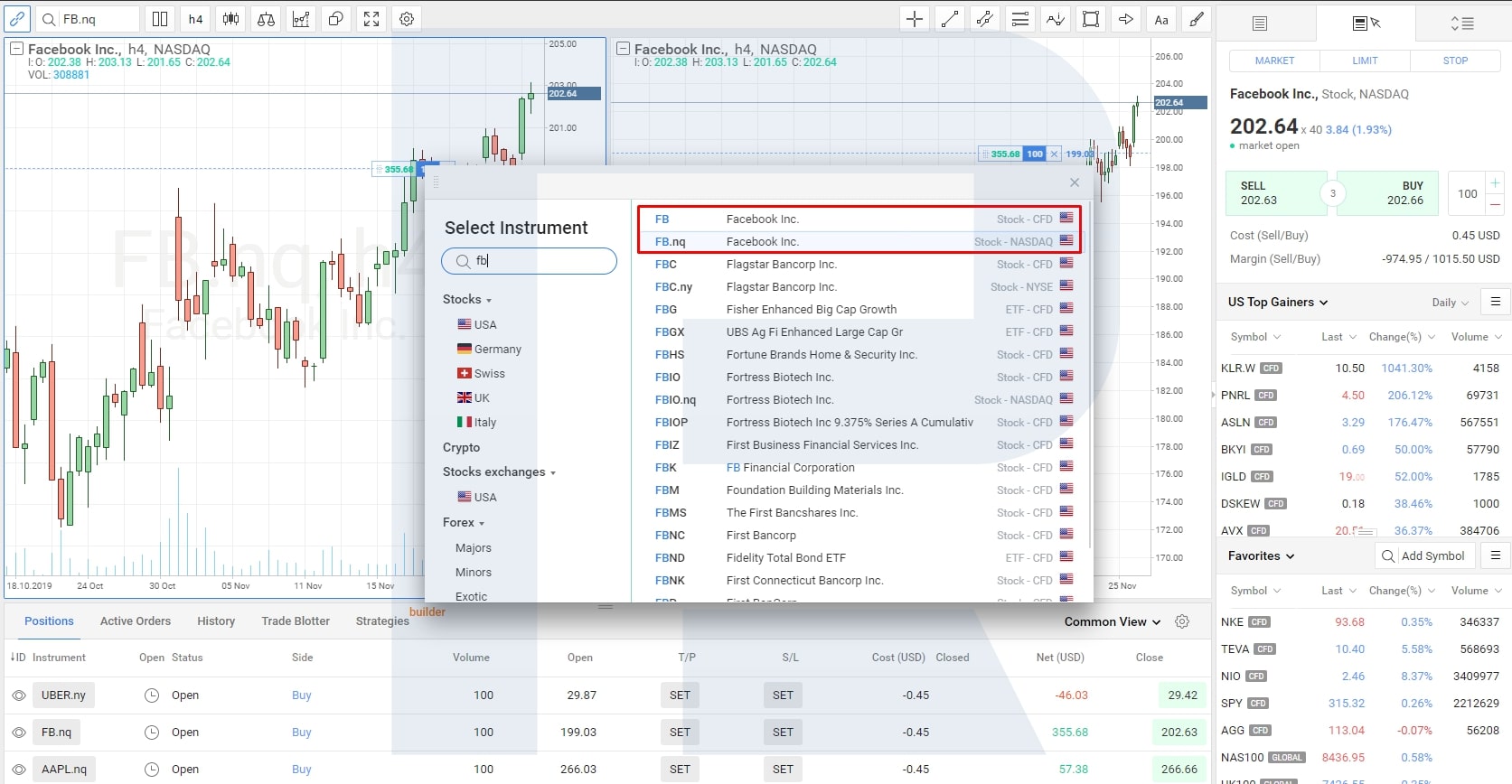This screenshot has height=784, width=1512.
Task: Toggle the eye icon for FB.nq position
Action: click(x=19, y=733)
